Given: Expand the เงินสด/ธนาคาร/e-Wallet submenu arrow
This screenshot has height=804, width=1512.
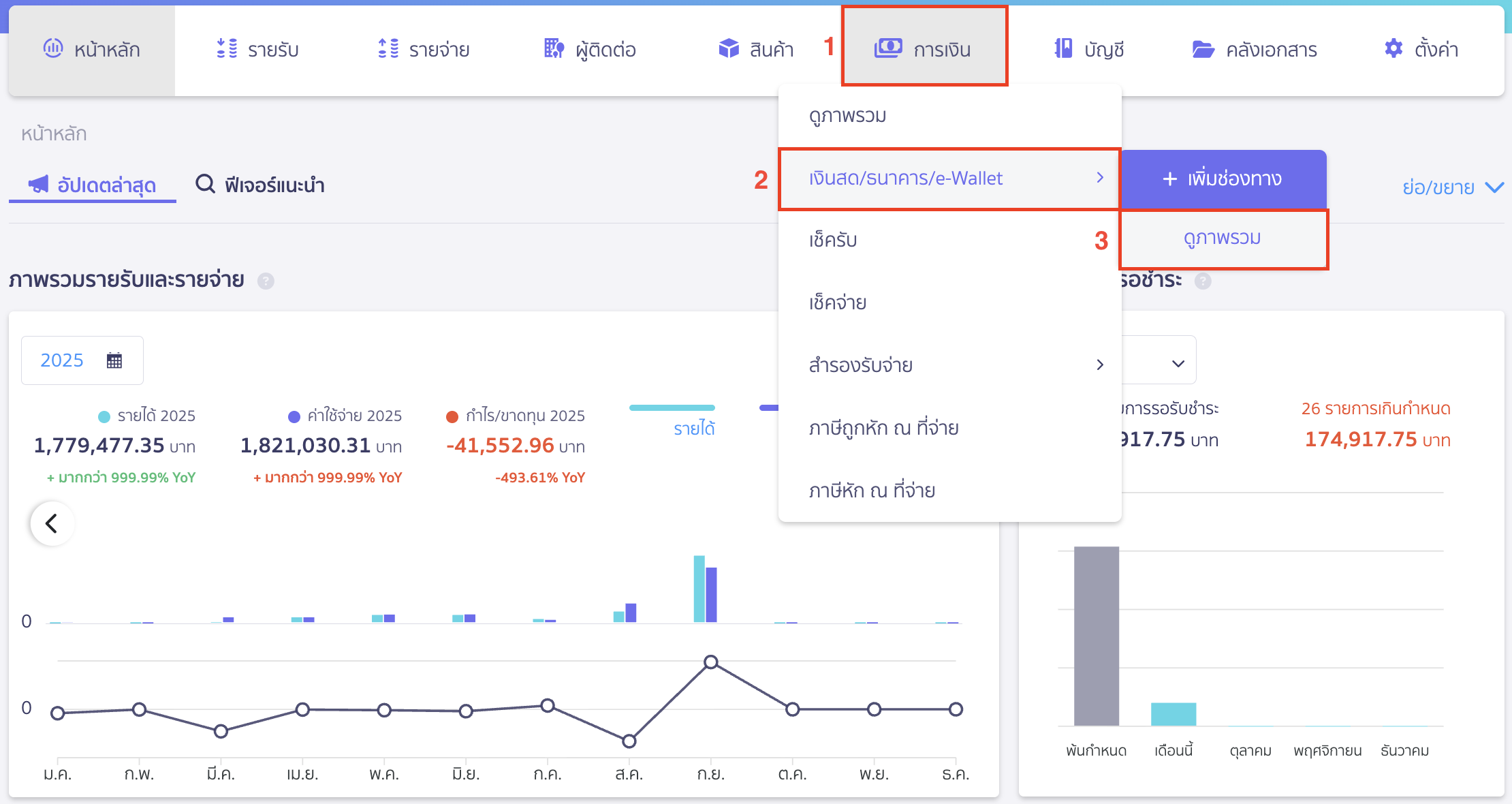Looking at the screenshot, I should click(1099, 178).
